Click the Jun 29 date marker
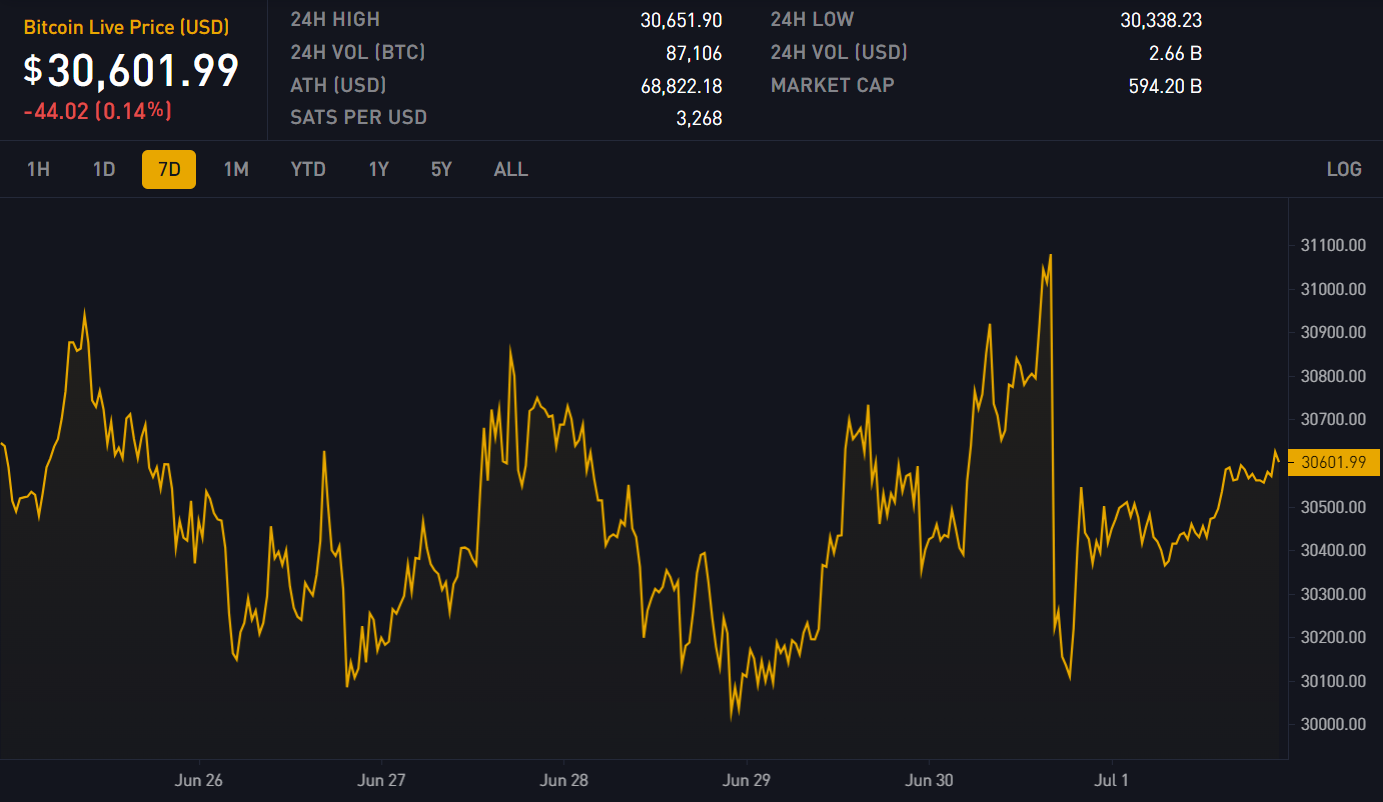This screenshot has height=802, width=1383. 747,779
